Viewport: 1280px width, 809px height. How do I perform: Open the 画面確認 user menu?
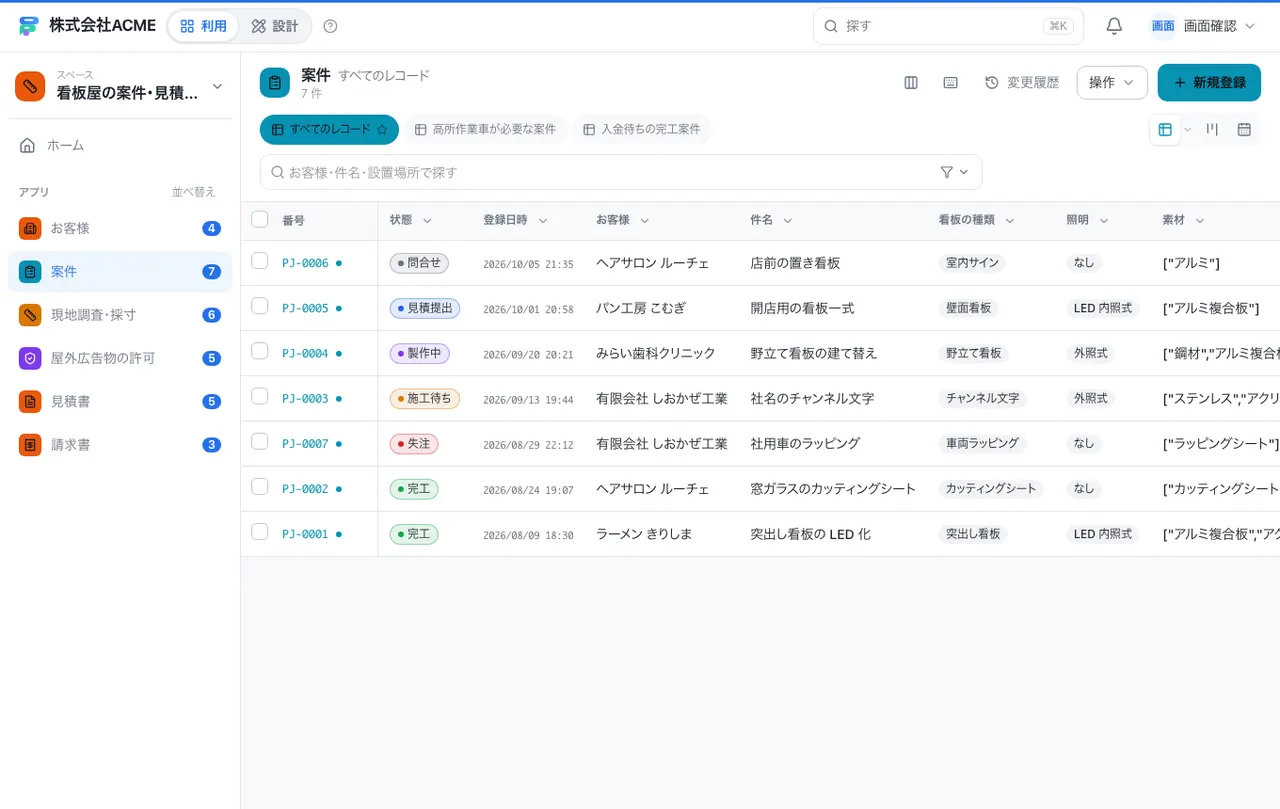[x=1202, y=26]
